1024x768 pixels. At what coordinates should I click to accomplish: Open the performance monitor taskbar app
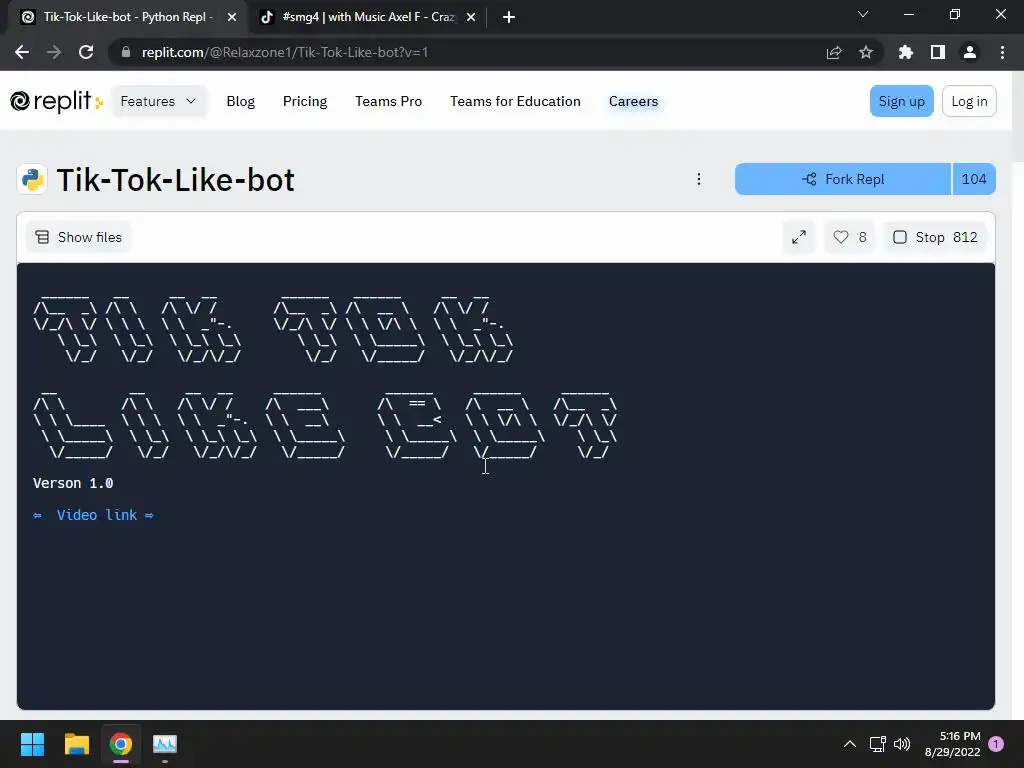point(165,744)
